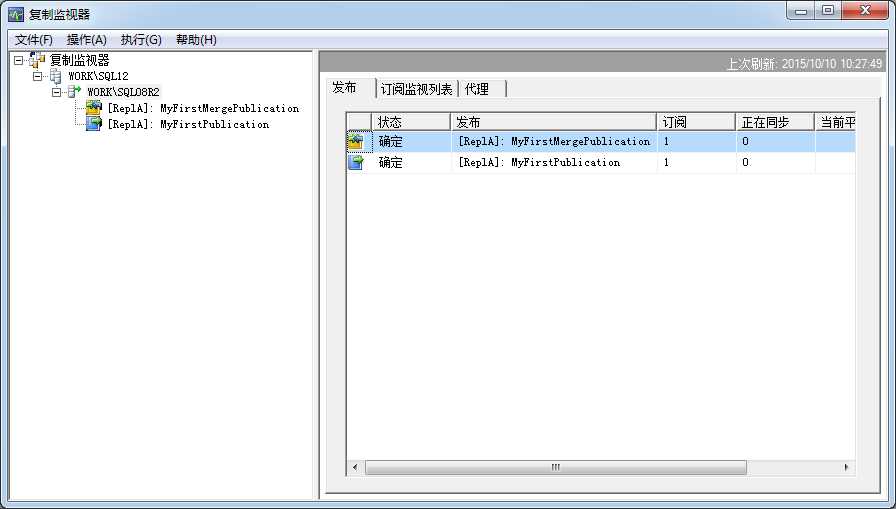Viewport: 896px width, 509px height.
Task: Click the 复制监视器 root node icon
Action: (37, 60)
